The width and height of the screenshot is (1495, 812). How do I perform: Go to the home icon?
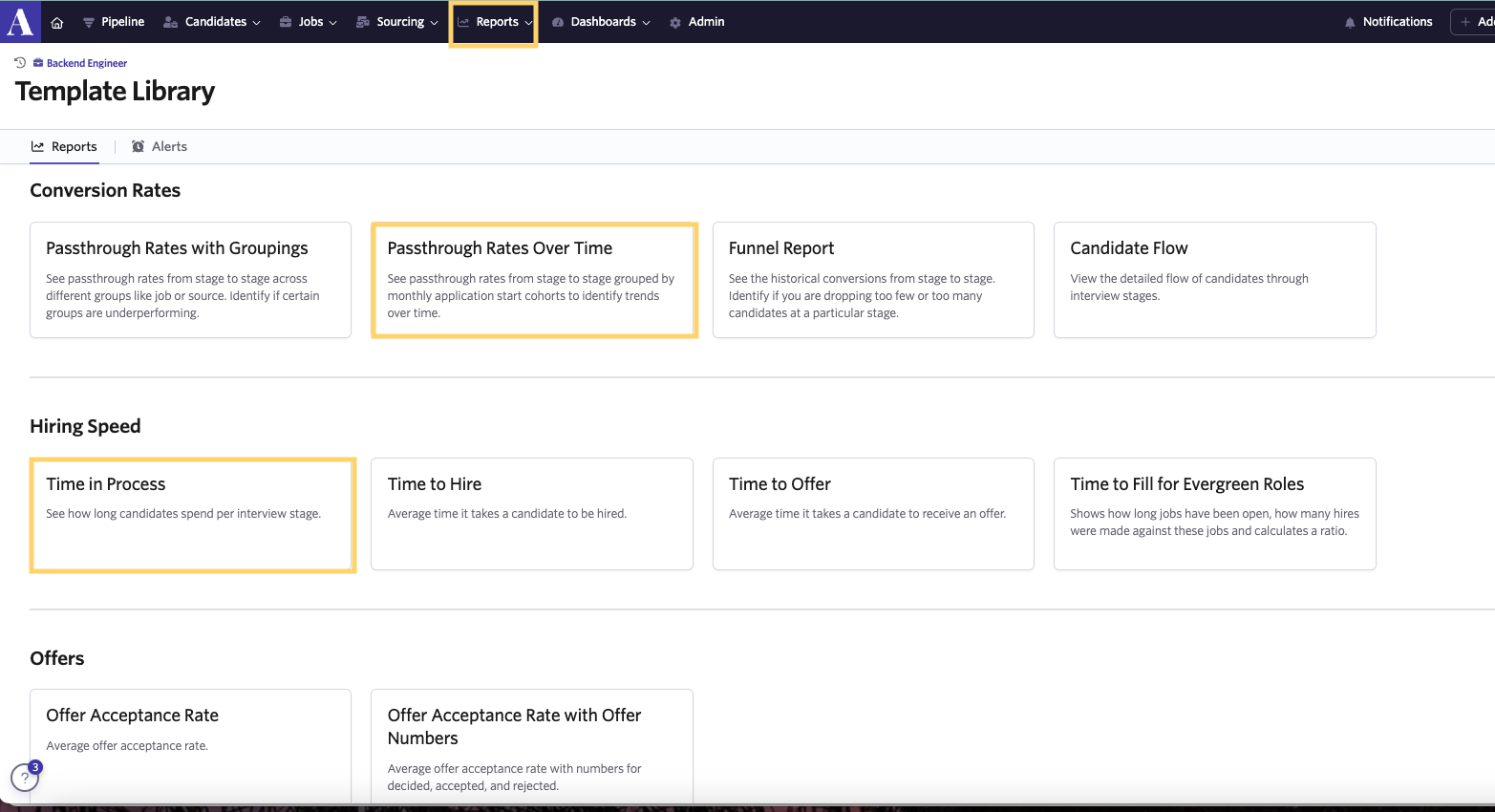coord(57,22)
